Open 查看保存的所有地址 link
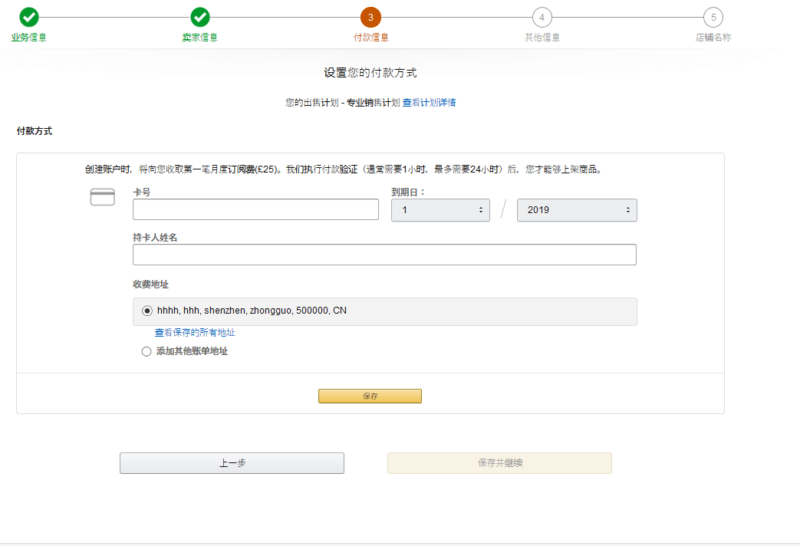The height and width of the screenshot is (546, 800). [x=195, y=333]
